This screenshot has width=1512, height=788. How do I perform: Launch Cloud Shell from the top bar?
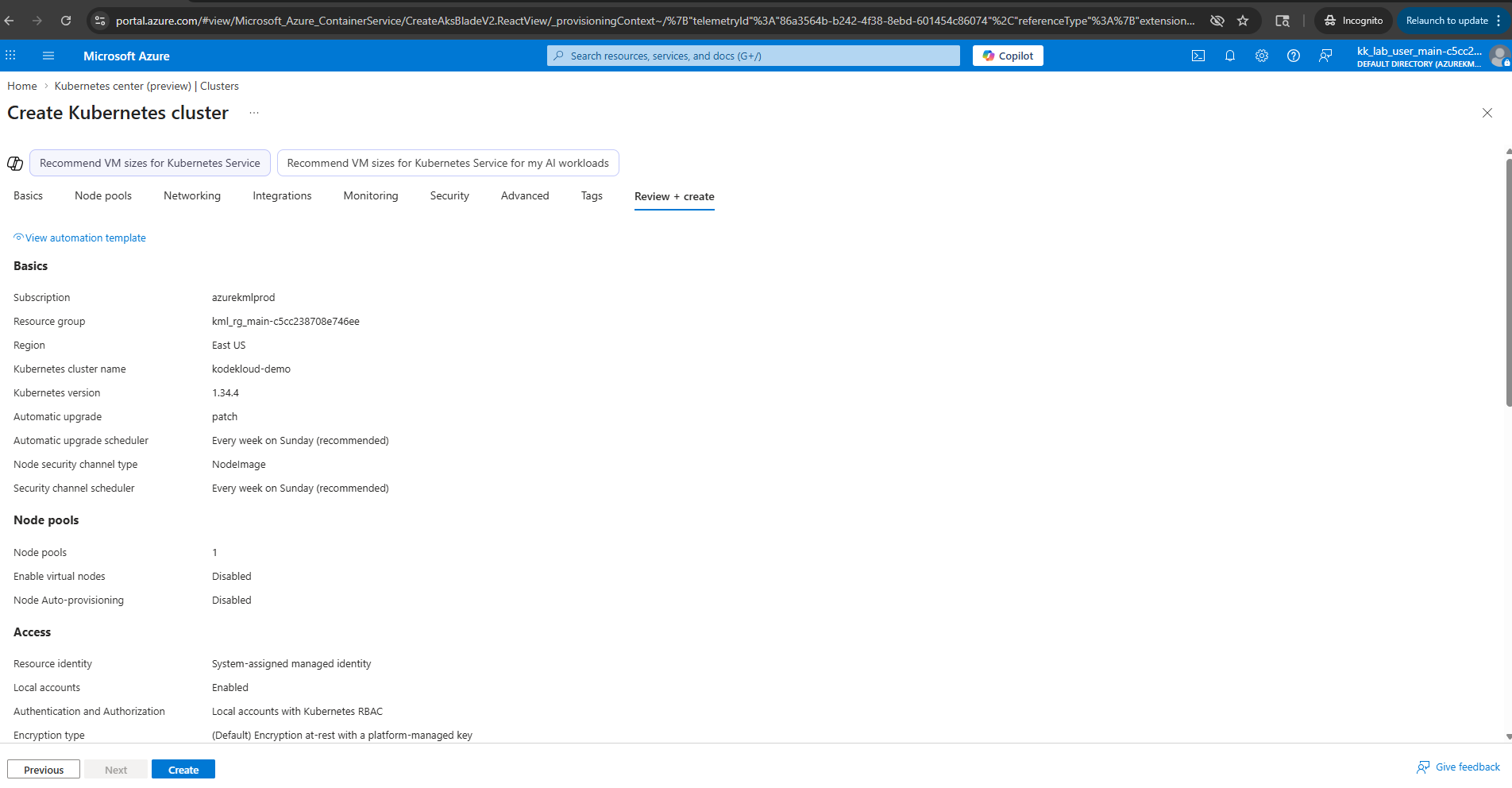click(1198, 56)
